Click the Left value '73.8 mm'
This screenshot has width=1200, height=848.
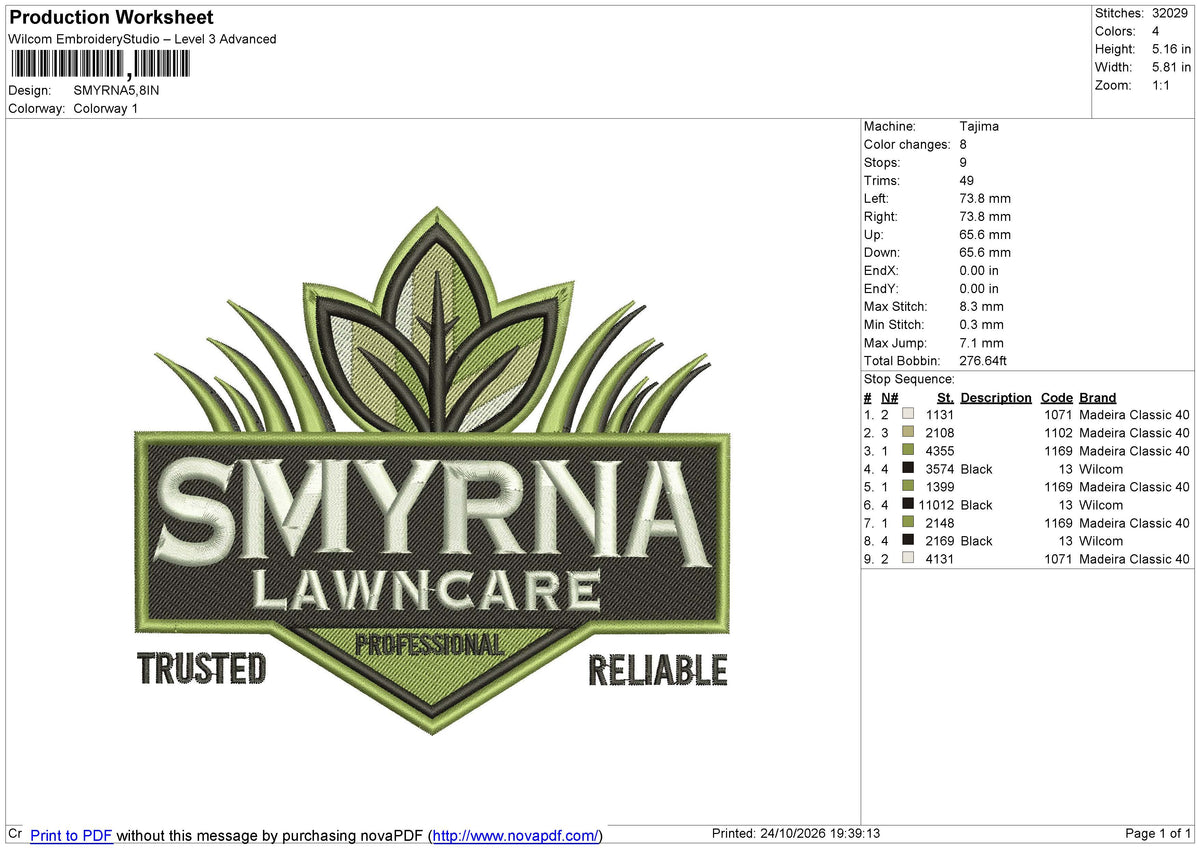point(985,199)
